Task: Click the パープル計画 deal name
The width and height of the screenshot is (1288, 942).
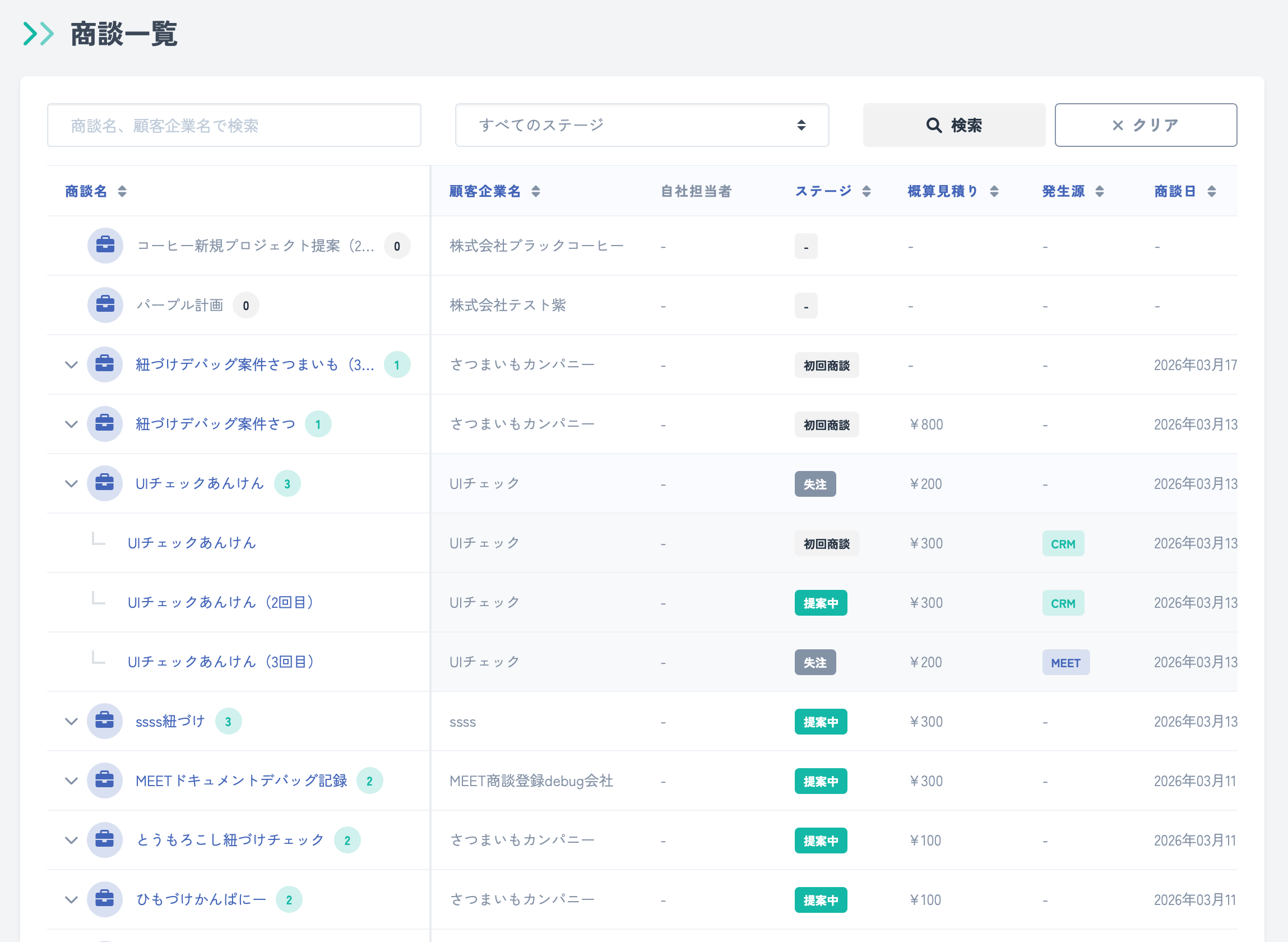Action: [x=179, y=305]
